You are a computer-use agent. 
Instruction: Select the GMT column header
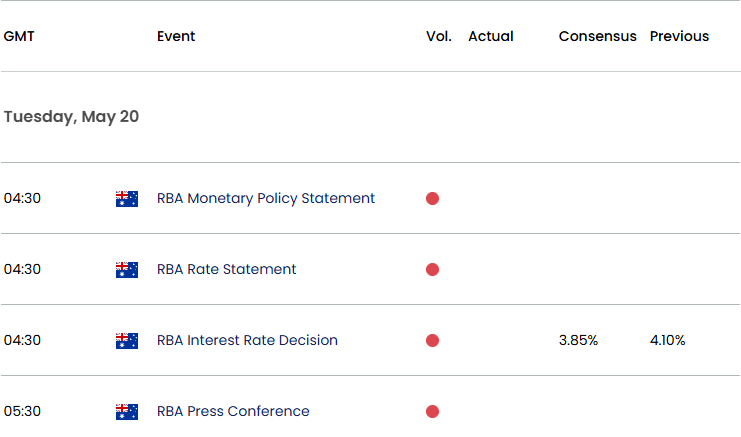click(19, 36)
